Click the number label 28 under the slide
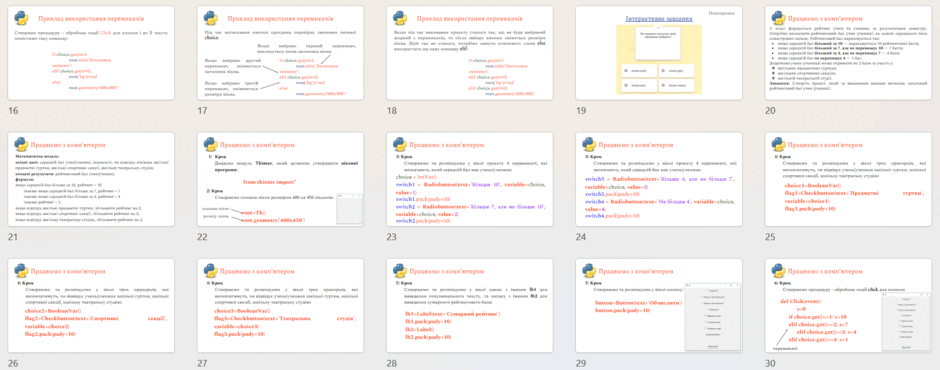This screenshot has width=940, height=370. click(392, 363)
